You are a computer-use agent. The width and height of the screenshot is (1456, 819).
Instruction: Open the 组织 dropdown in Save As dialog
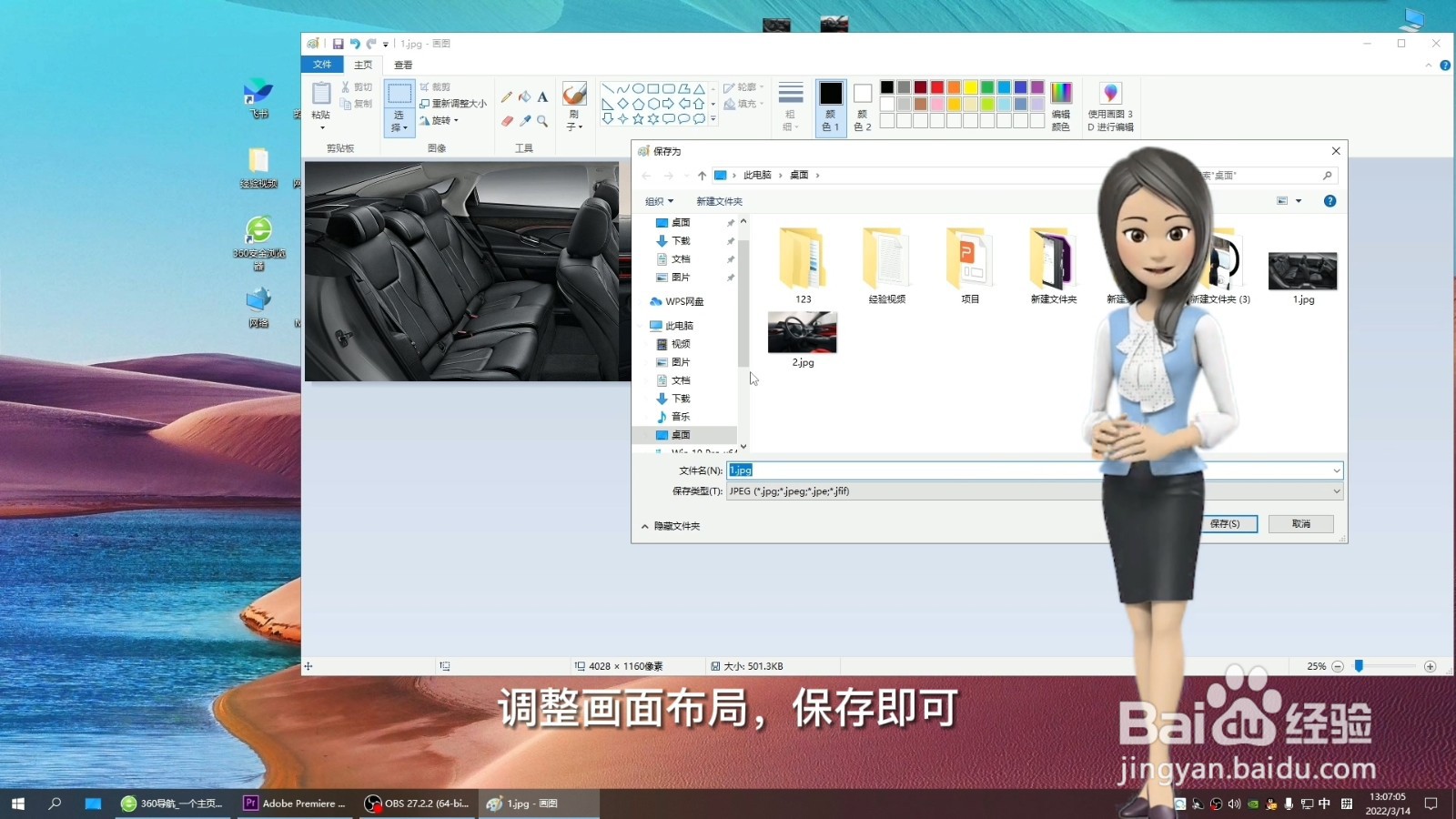(659, 202)
